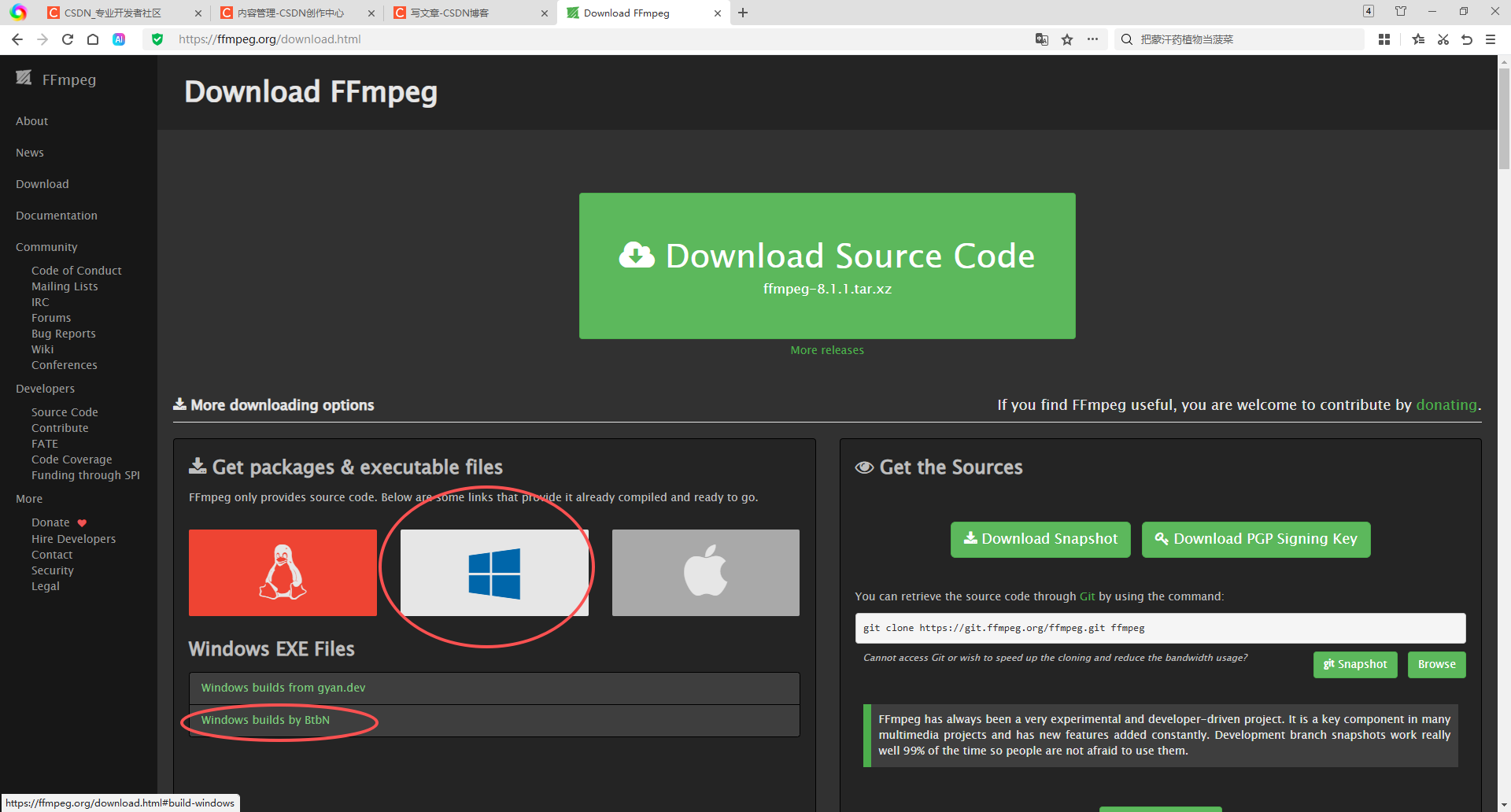1511x812 pixels.
Task: Select the Linux penguin package tile
Action: [283, 573]
